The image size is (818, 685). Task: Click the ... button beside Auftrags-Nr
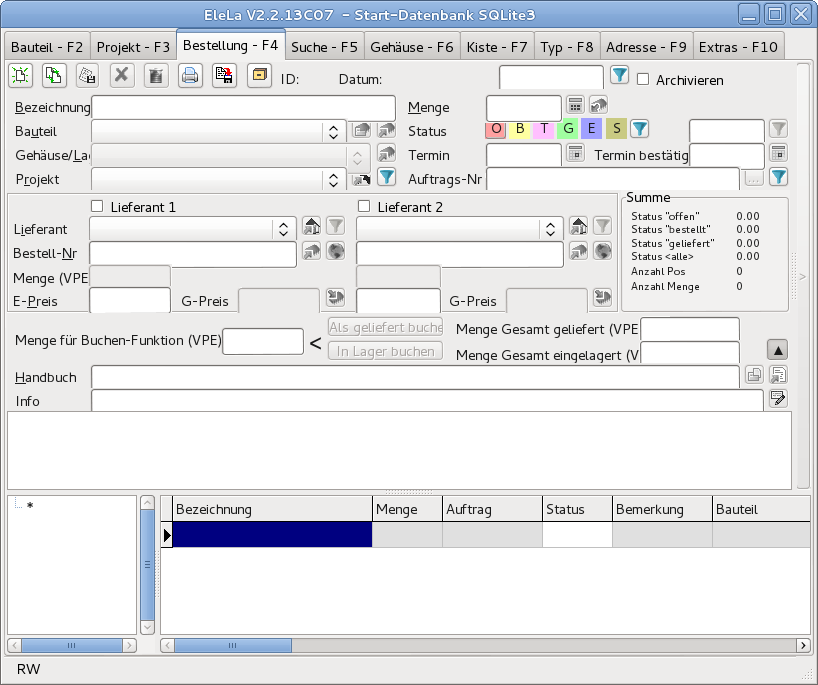753,178
